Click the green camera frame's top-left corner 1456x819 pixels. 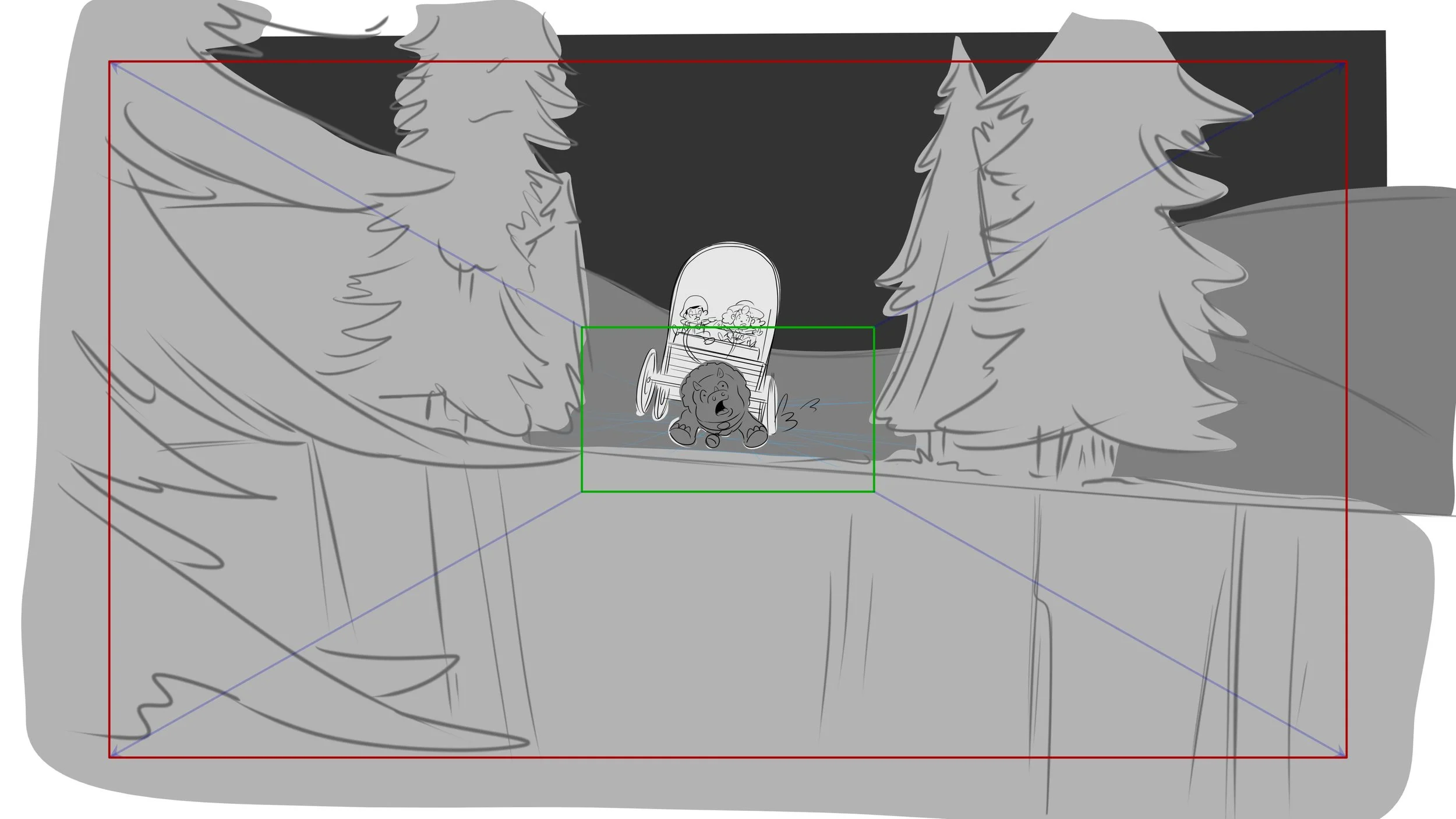point(582,328)
